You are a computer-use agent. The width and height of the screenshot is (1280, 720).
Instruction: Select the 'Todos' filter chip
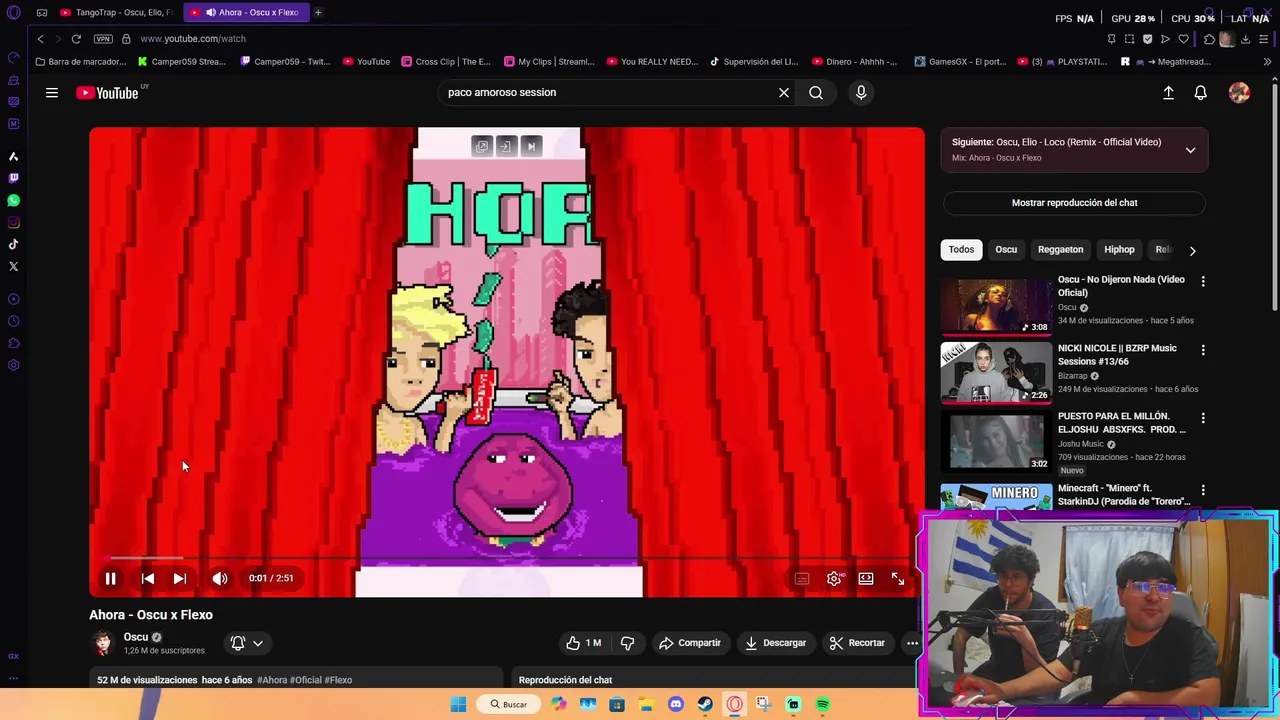coord(961,250)
